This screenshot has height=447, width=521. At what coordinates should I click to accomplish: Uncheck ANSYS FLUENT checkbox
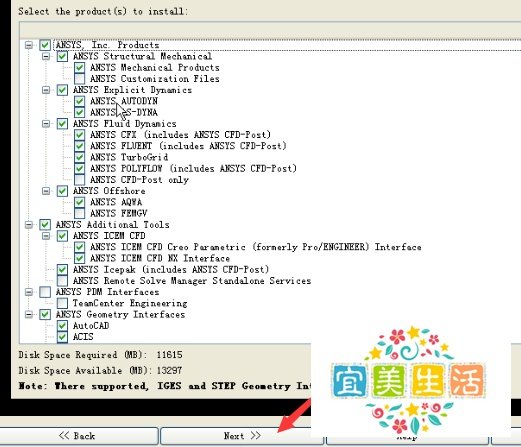[79, 146]
